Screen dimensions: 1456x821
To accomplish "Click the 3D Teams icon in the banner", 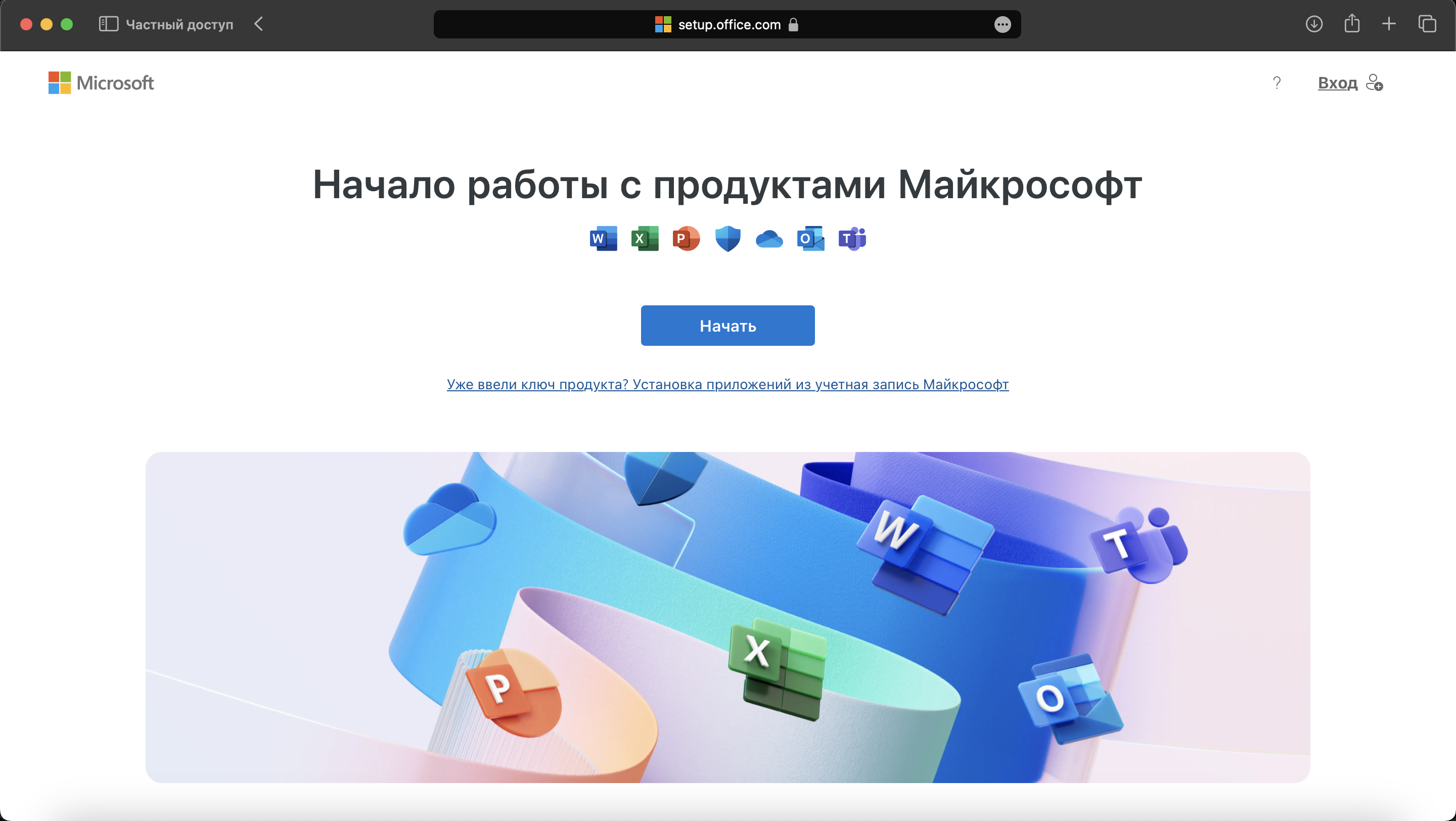I will [x=1139, y=544].
